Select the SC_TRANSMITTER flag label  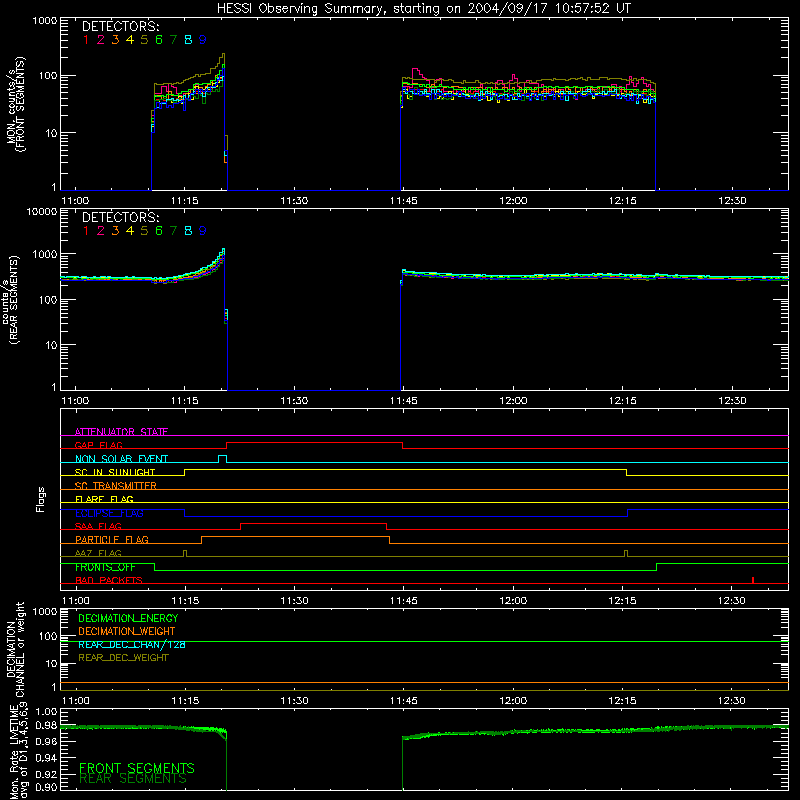(x=115, y=485)
